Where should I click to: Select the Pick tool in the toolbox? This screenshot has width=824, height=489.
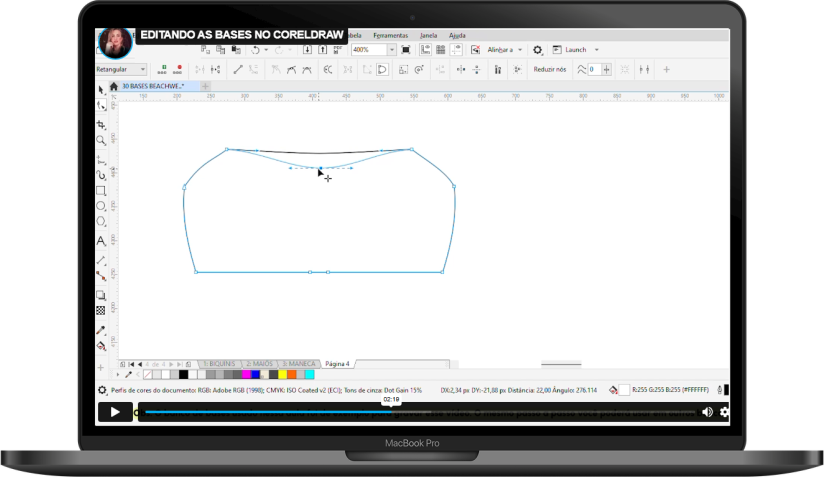(101, 90)
